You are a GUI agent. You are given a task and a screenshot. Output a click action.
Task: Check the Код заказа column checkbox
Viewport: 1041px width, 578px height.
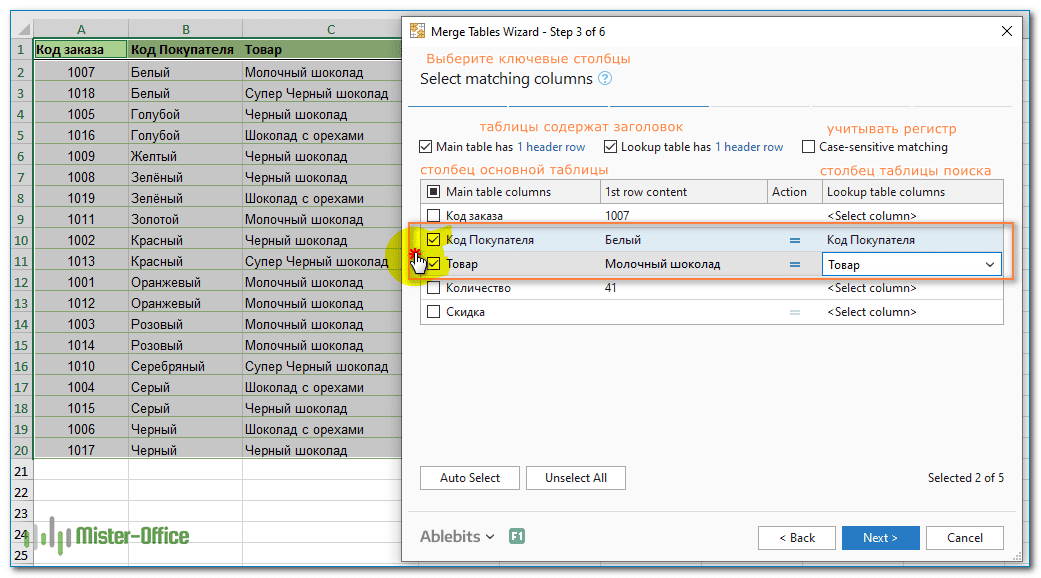434,216
